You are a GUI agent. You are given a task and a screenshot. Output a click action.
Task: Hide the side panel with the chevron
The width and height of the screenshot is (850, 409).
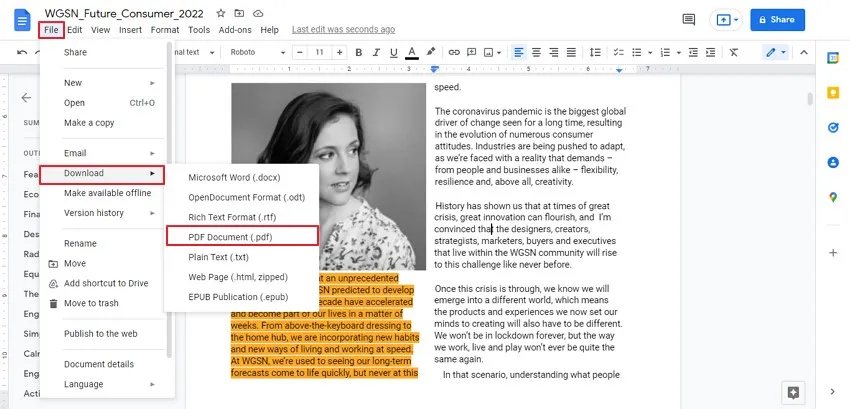833,391
